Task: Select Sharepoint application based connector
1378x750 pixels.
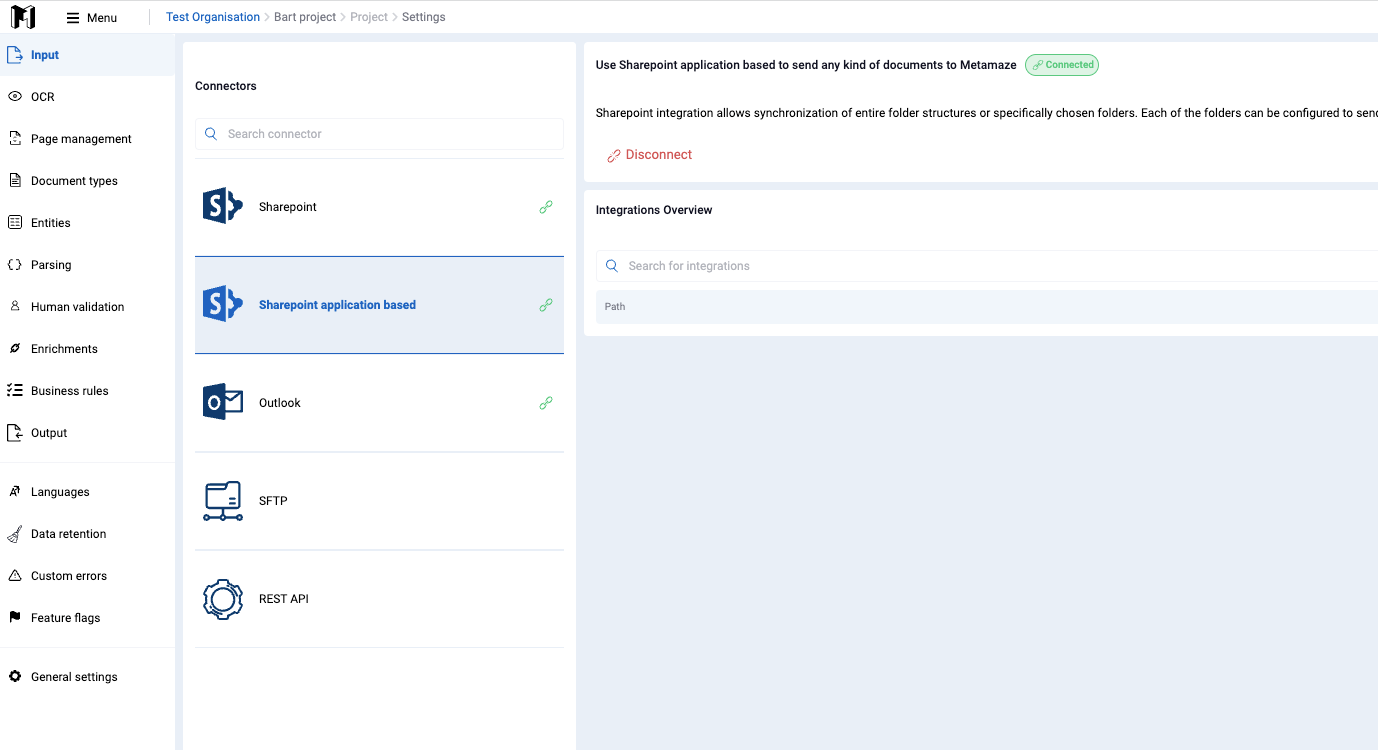Action: click(x=379, y=305)
